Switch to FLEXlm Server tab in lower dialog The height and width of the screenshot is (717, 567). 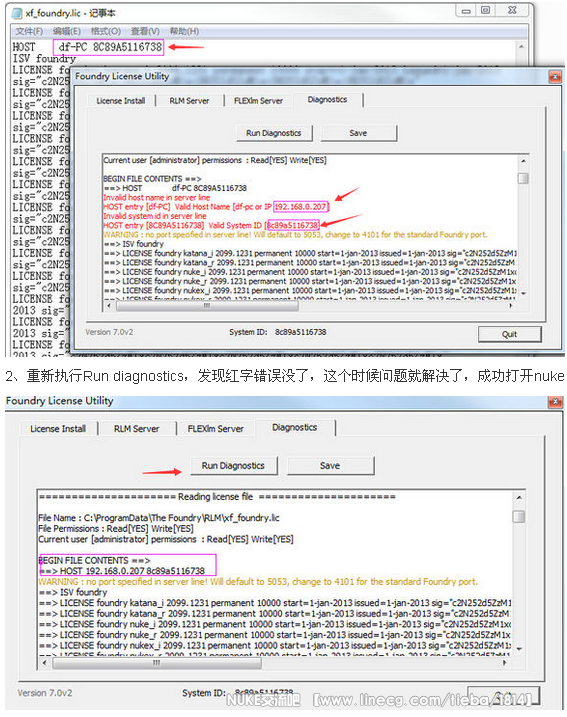pos(216,429)
